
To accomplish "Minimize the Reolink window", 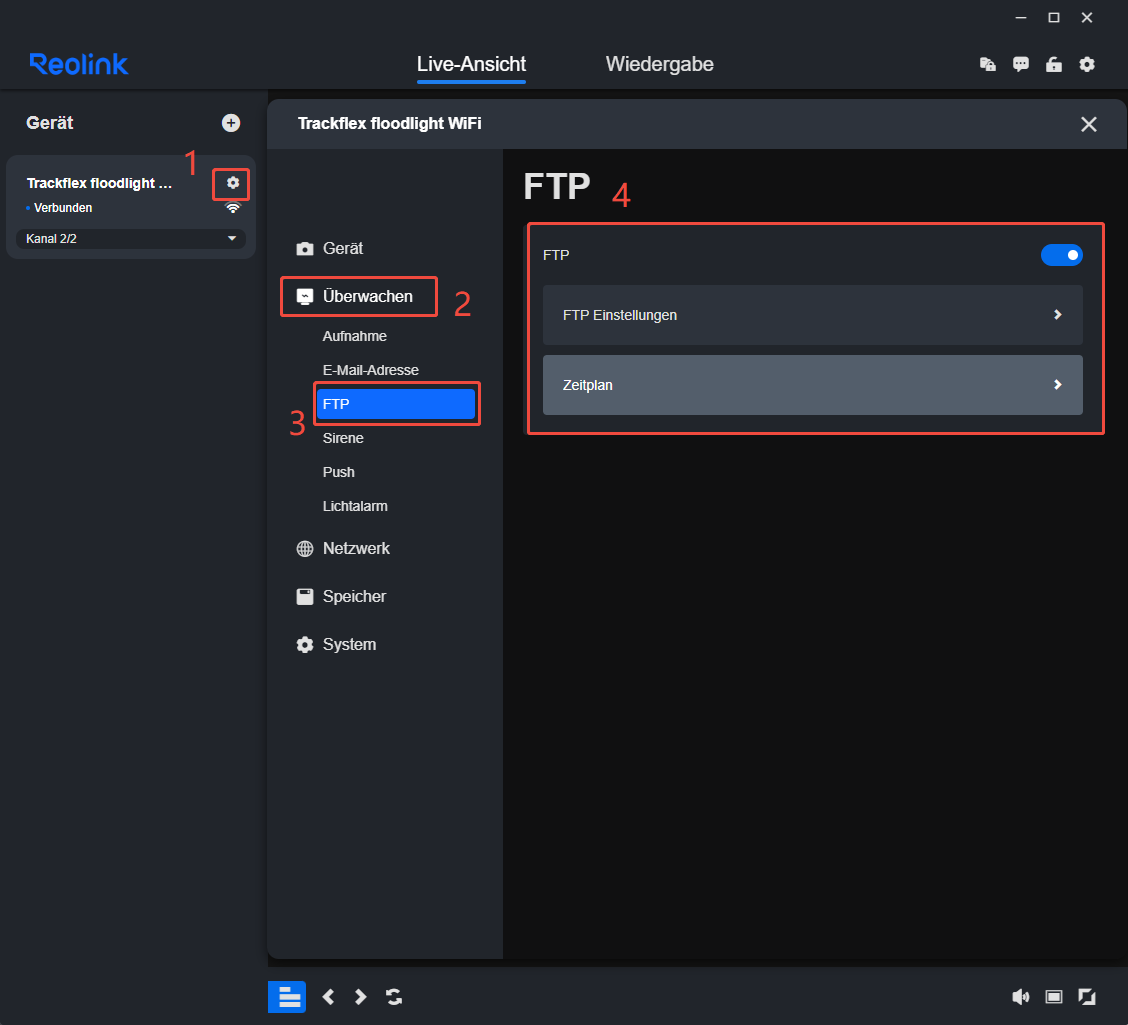I will pos(1020,17).
